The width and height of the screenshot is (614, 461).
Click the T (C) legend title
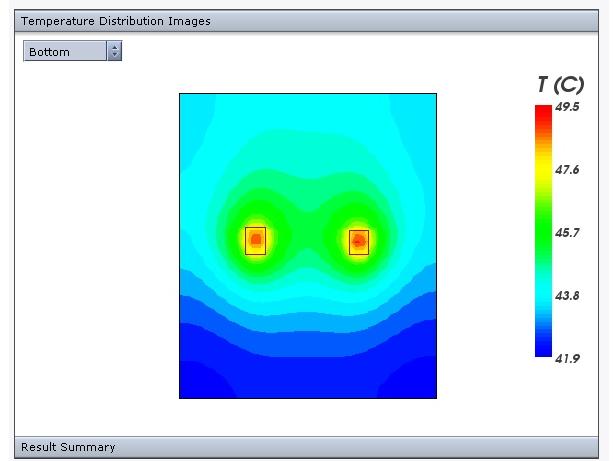560,85
